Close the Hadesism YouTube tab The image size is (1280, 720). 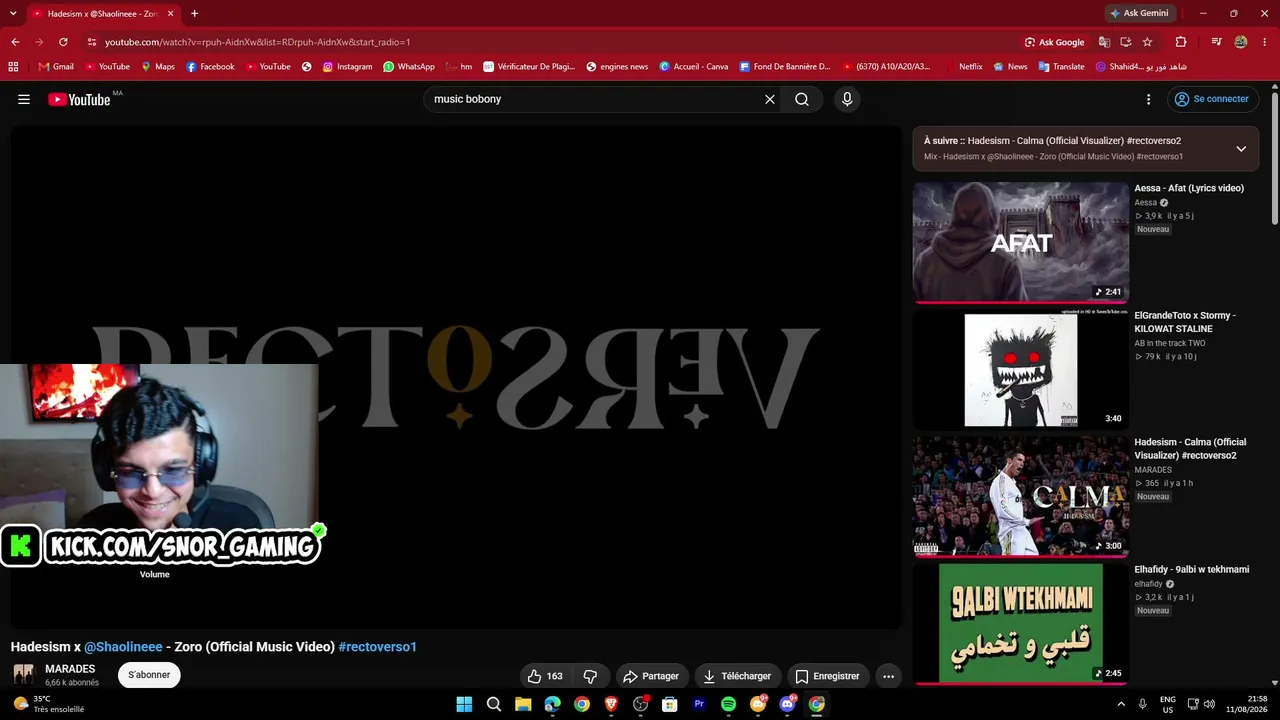click(x=171, y=14)
